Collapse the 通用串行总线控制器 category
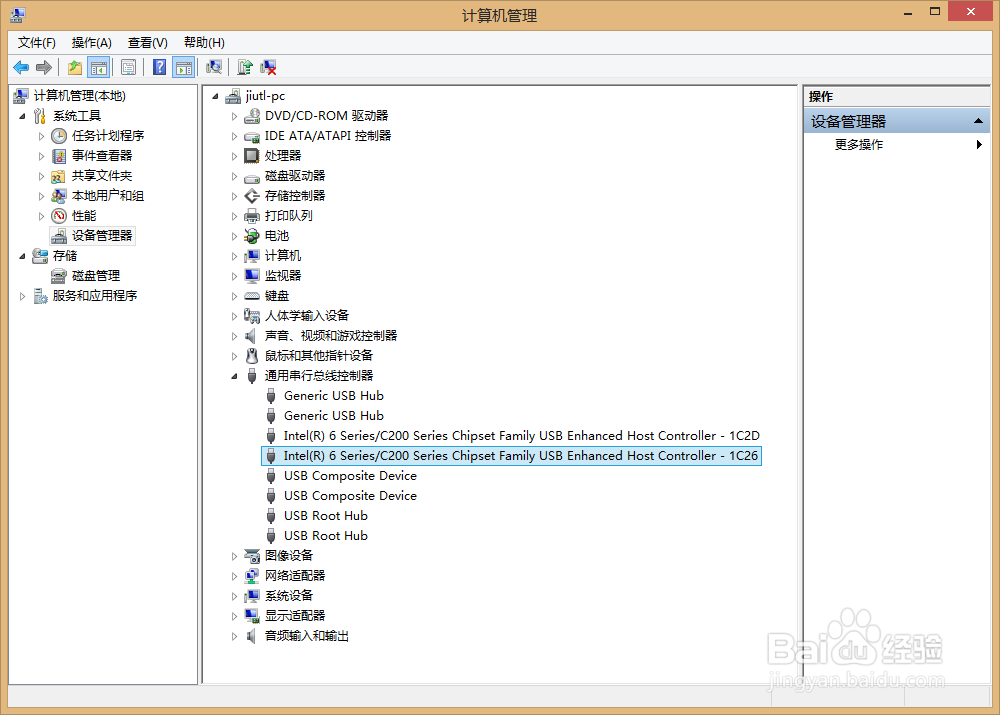Screen dimensions: 1000x715 click(x=233, y=375)
